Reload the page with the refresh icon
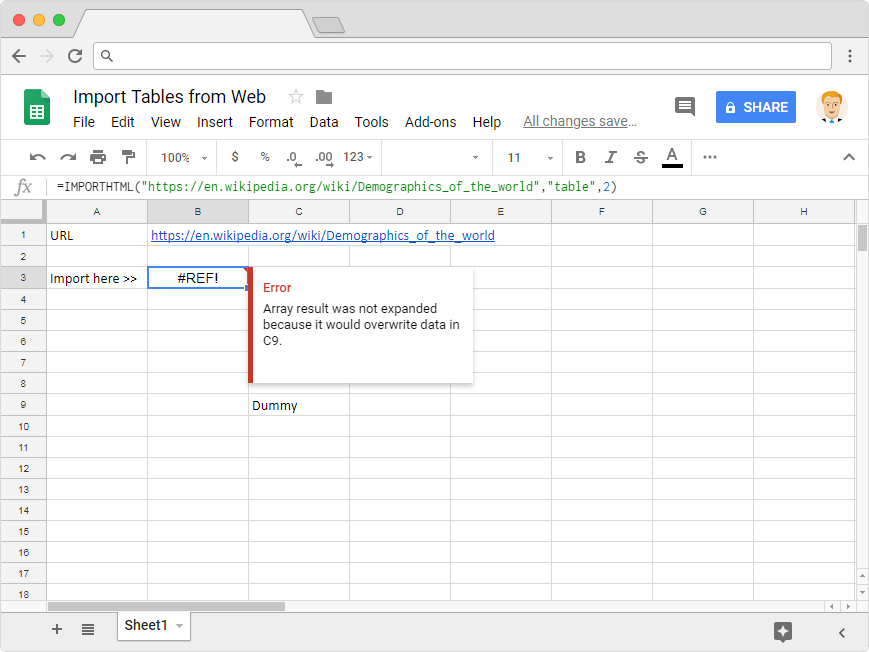Screen dimensions: 869x652 pyautogui.click(x=75, y=56)
